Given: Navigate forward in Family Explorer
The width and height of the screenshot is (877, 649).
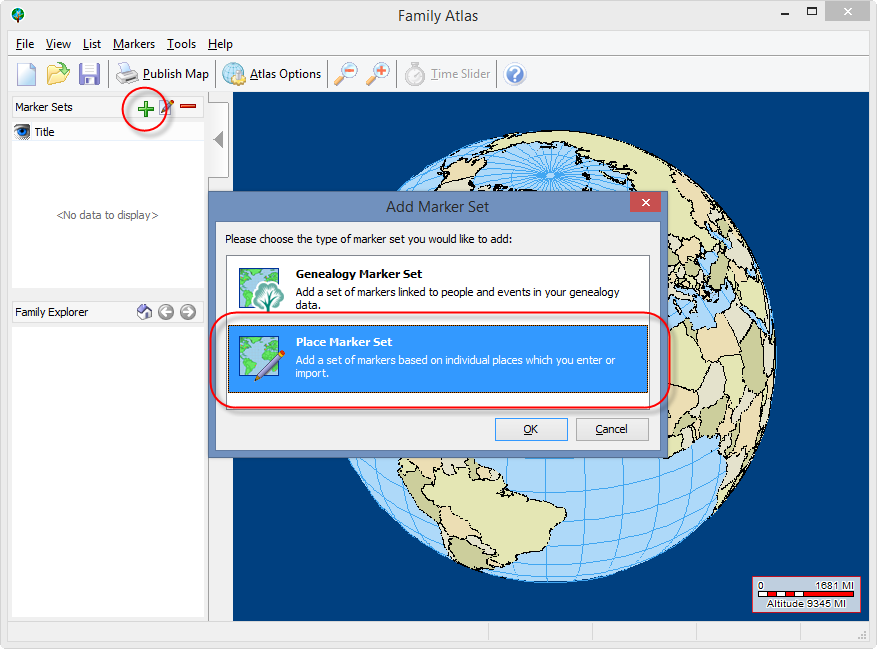Looking at the screenshot, I should 188,312.
